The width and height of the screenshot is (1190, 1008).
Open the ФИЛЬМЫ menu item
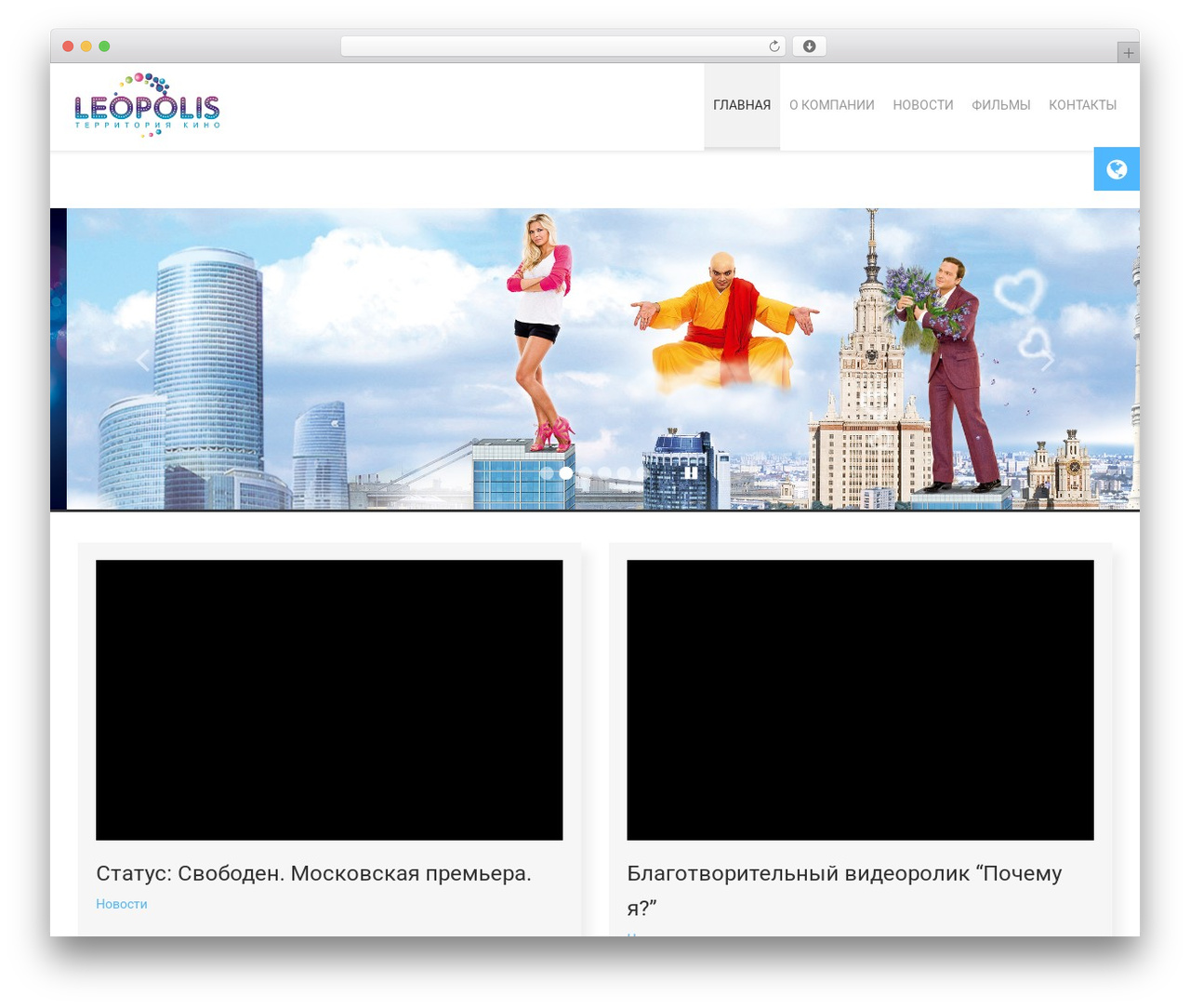[x=1001, y=105]
